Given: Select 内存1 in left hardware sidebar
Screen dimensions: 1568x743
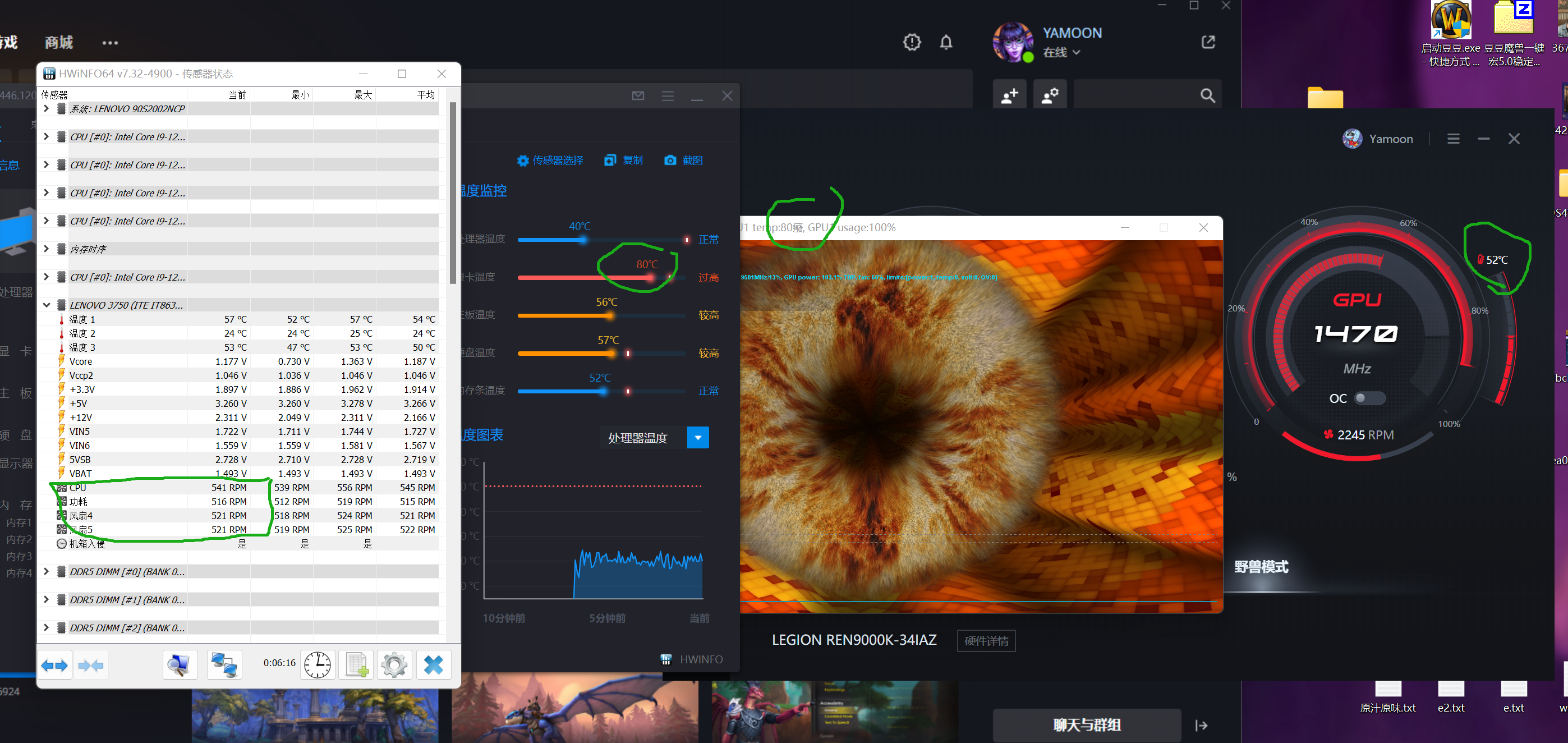Looking at the screenshot, I should point(19,522).
